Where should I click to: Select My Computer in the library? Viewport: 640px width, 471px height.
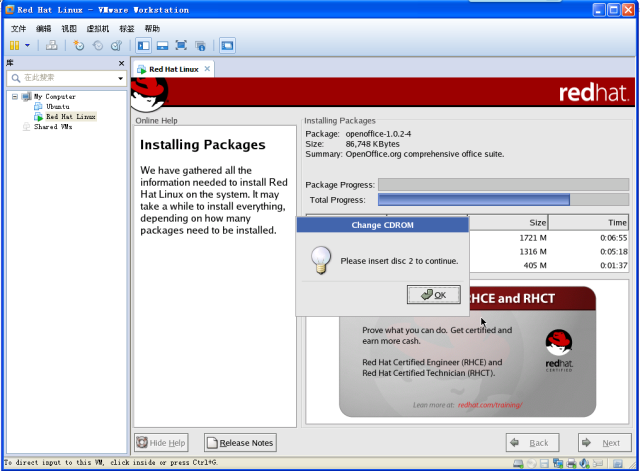pos(55,97)
